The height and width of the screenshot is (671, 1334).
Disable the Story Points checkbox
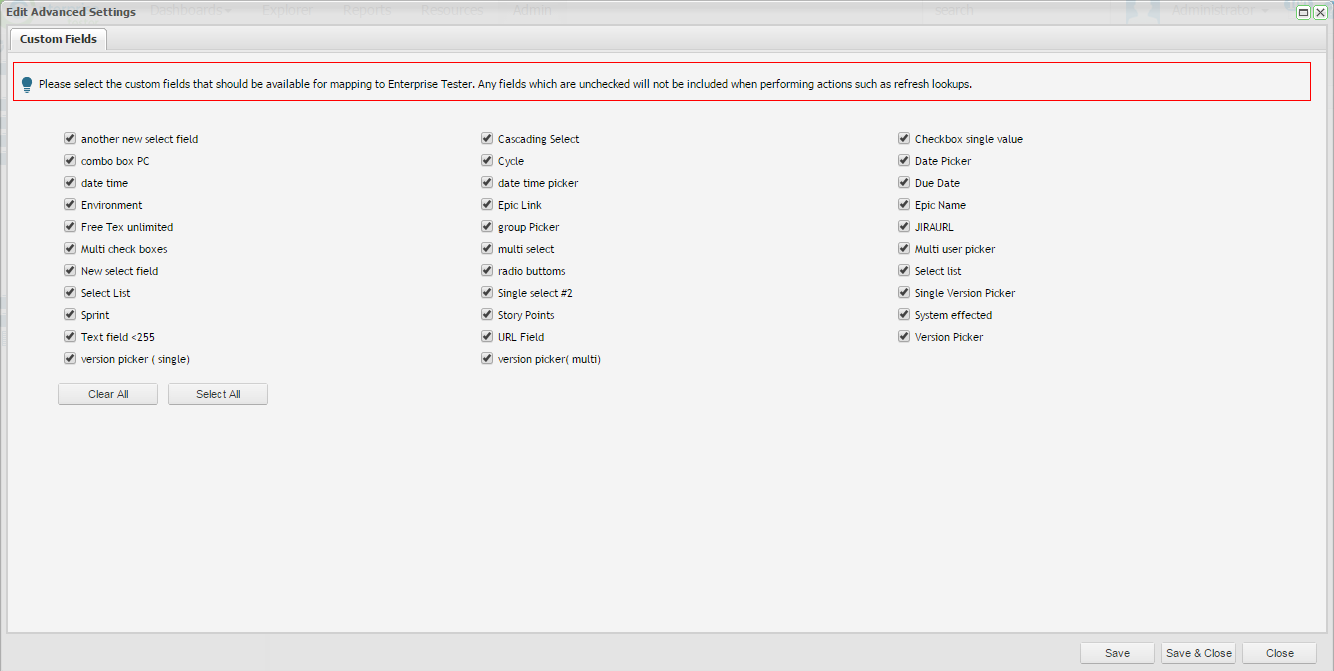(487, 315)
